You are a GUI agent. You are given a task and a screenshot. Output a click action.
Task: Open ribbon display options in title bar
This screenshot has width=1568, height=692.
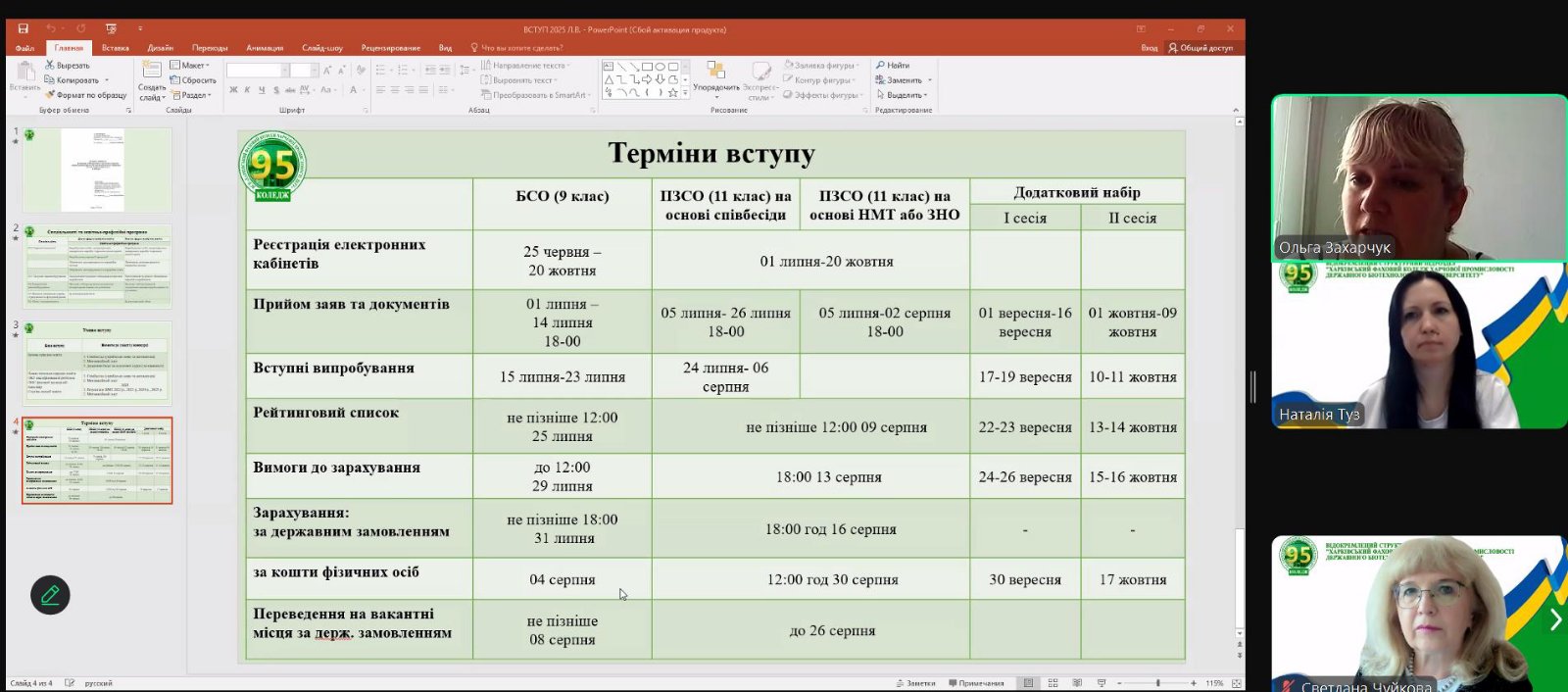pos(1141,29)
